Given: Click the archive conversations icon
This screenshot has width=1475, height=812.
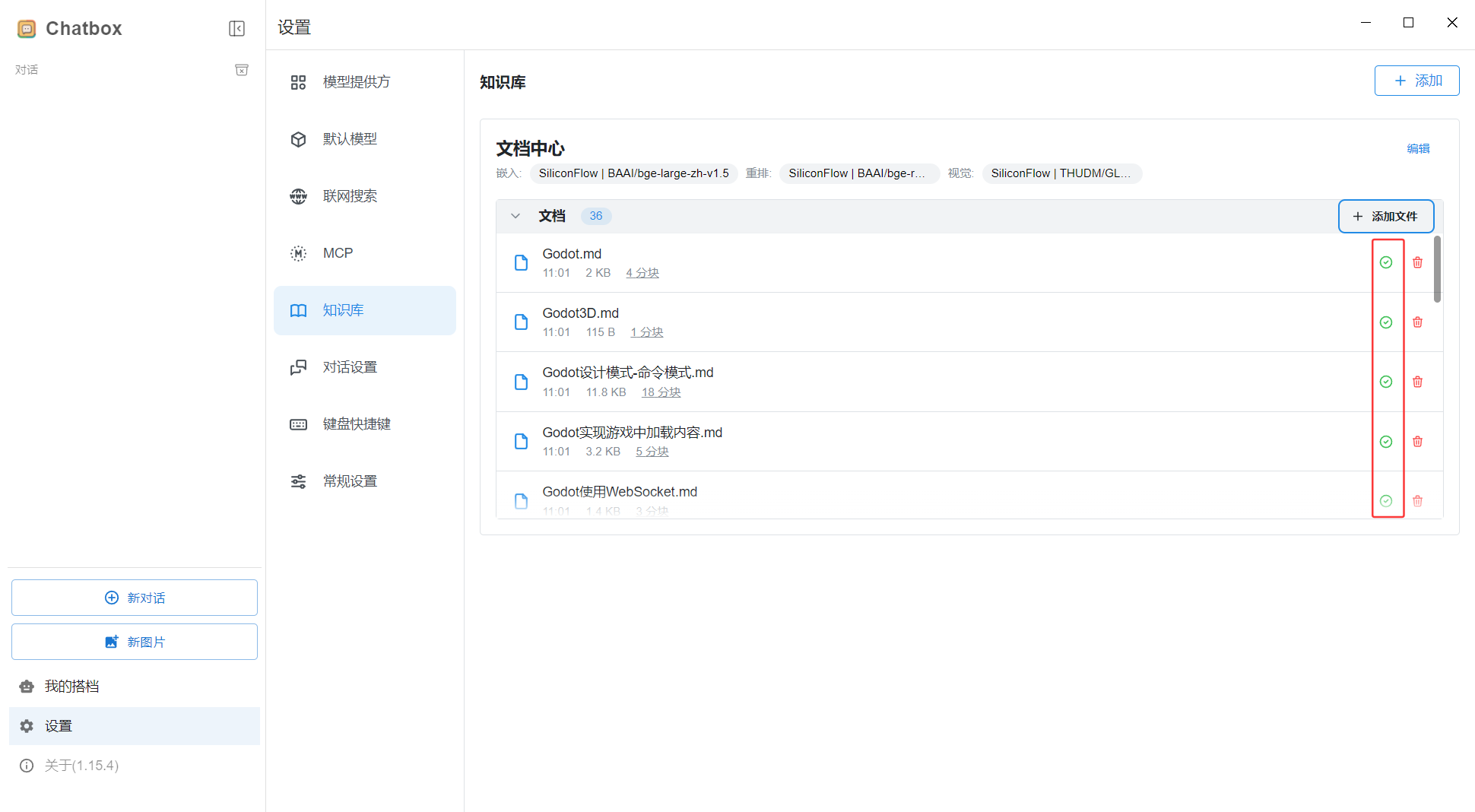Looking at the screenshot, I should pos(242,70).
